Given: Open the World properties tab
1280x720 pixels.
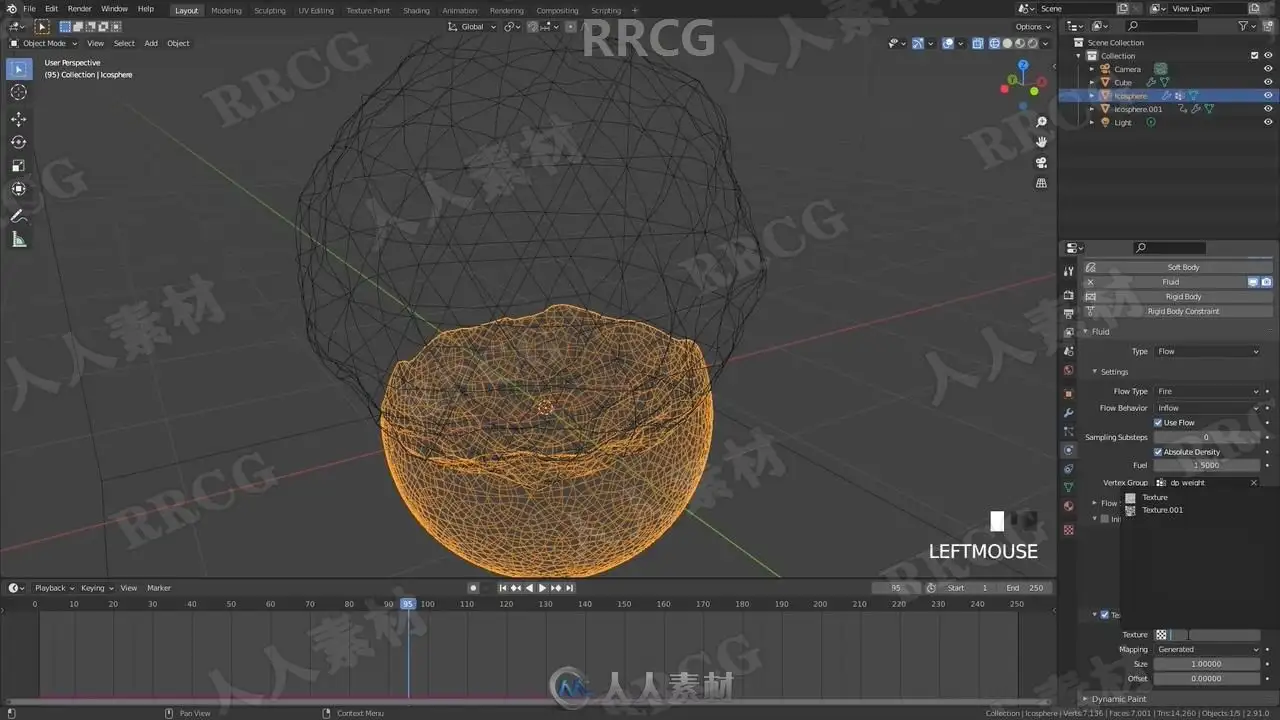Looking at the screenshot, I should click(x=1068, y=370).
